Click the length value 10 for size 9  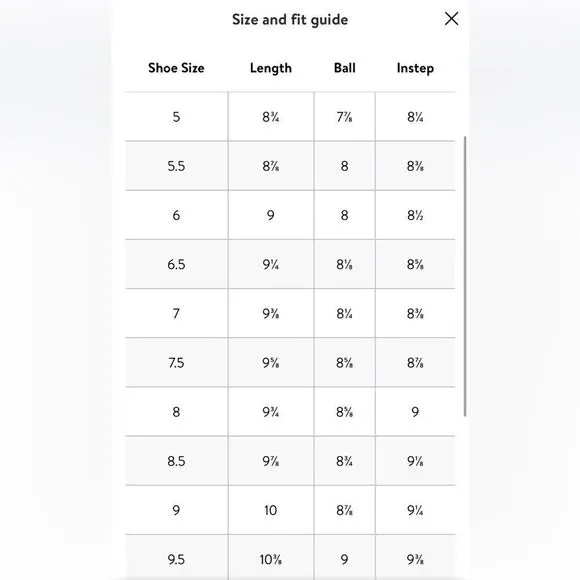click(271, 510)
